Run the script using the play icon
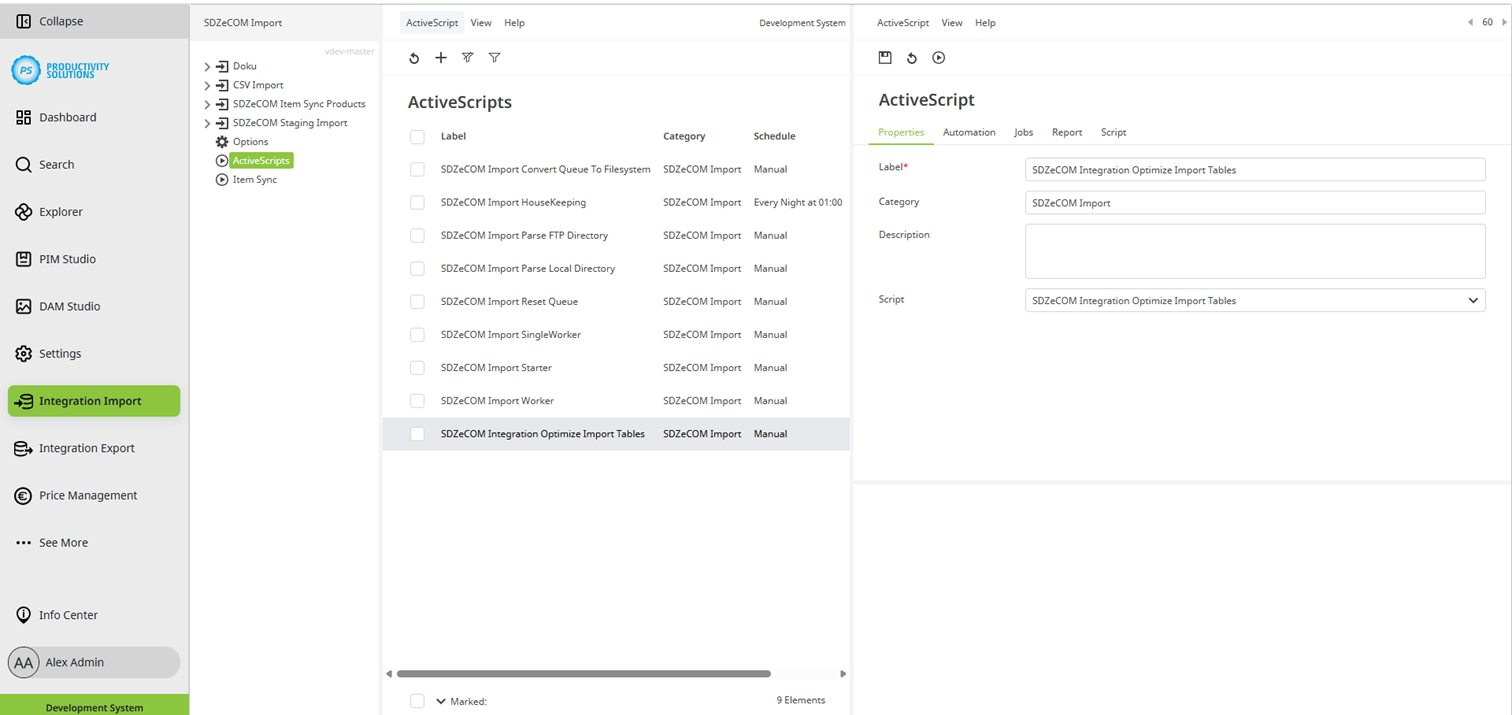Screen dimensions: 1512x715 coord(938,57)
